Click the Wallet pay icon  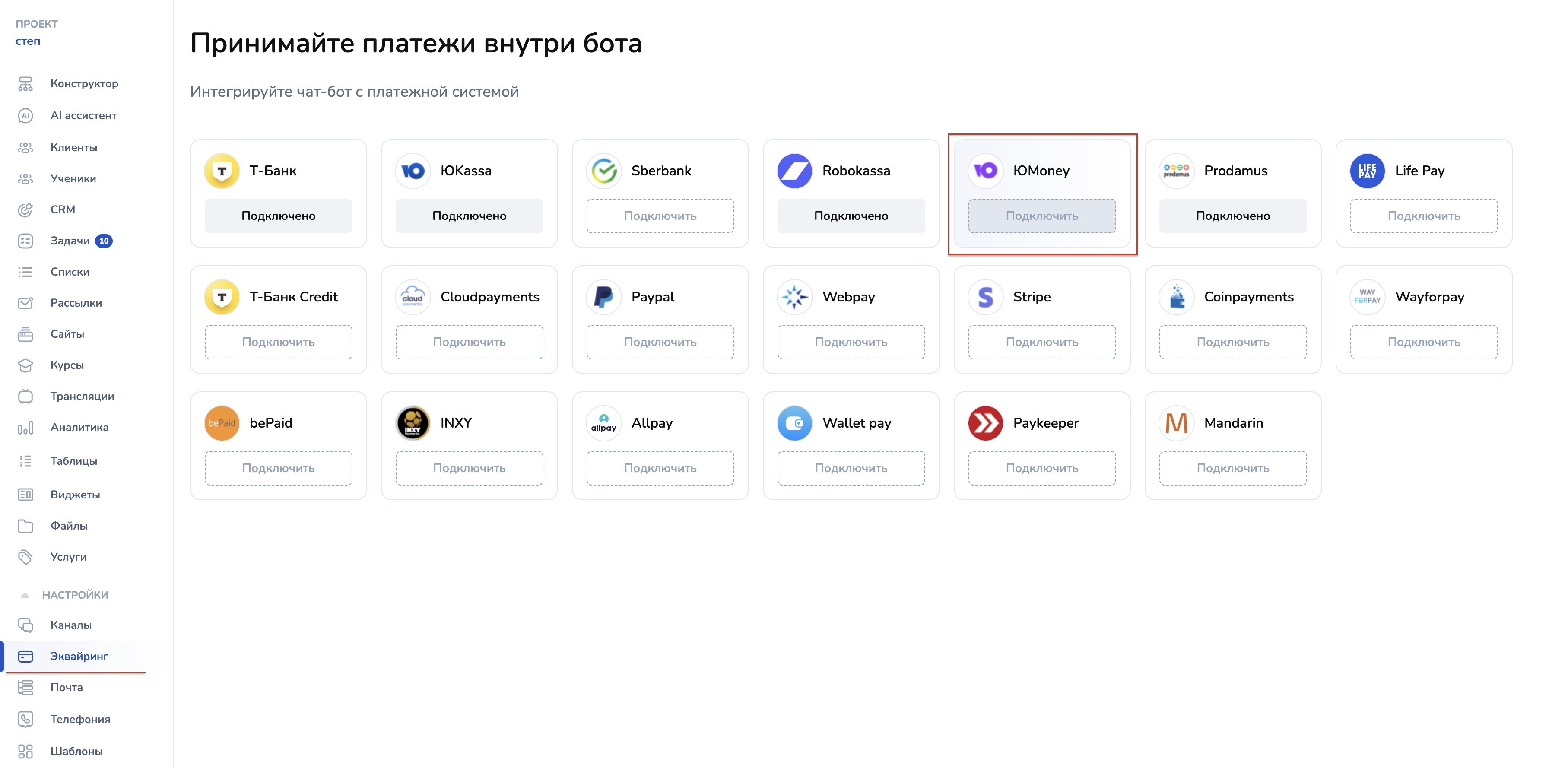794,423
